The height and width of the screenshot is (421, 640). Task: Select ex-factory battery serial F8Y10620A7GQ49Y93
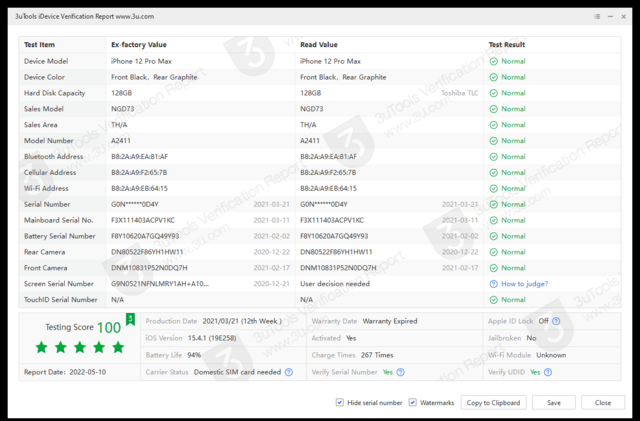click(x=145, y=236)
